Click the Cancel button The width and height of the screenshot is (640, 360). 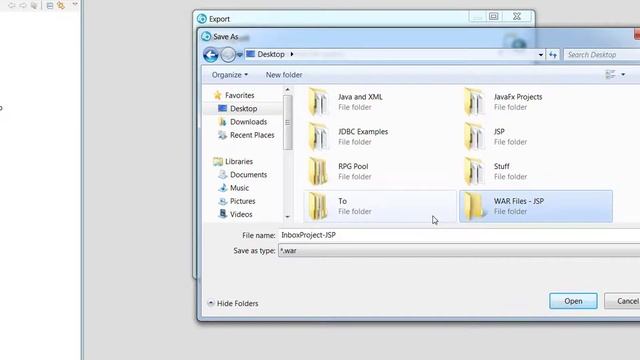click(x=623, y=301)
